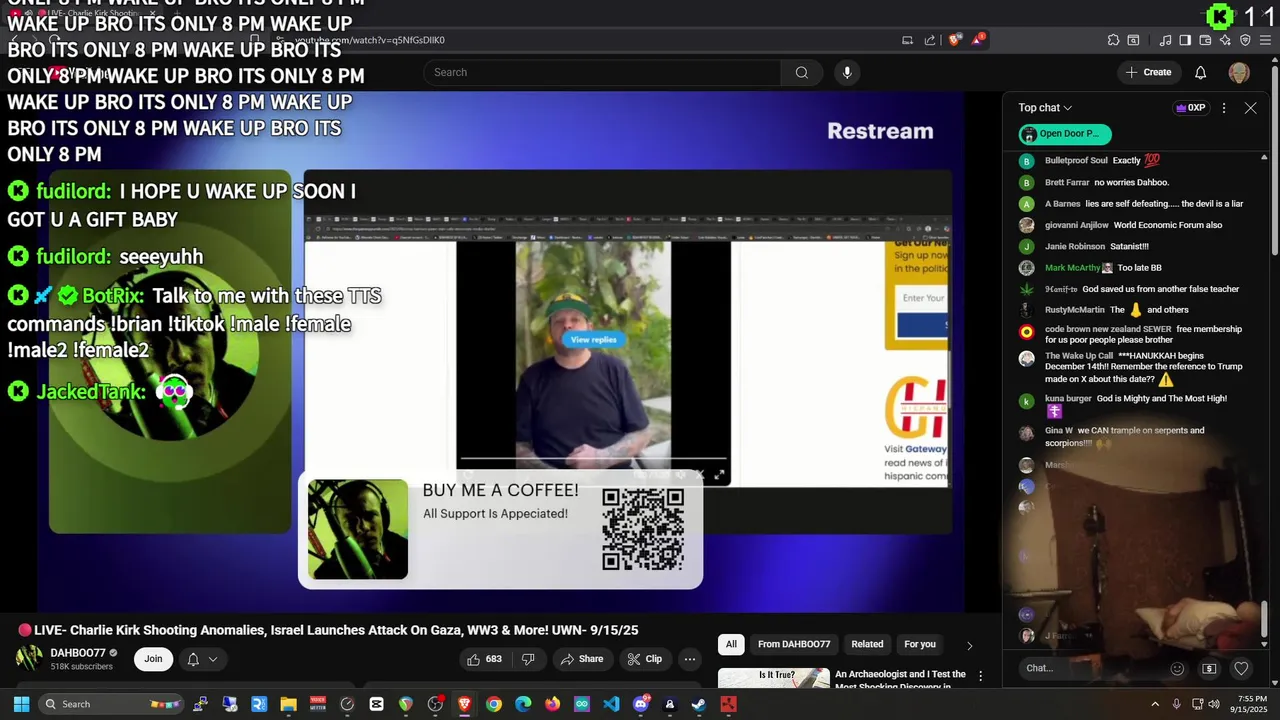Viewport: 1280px width, 720px height.
Task: Click the 0XP crown badge in chat
Action: [x=1190, y=108]
